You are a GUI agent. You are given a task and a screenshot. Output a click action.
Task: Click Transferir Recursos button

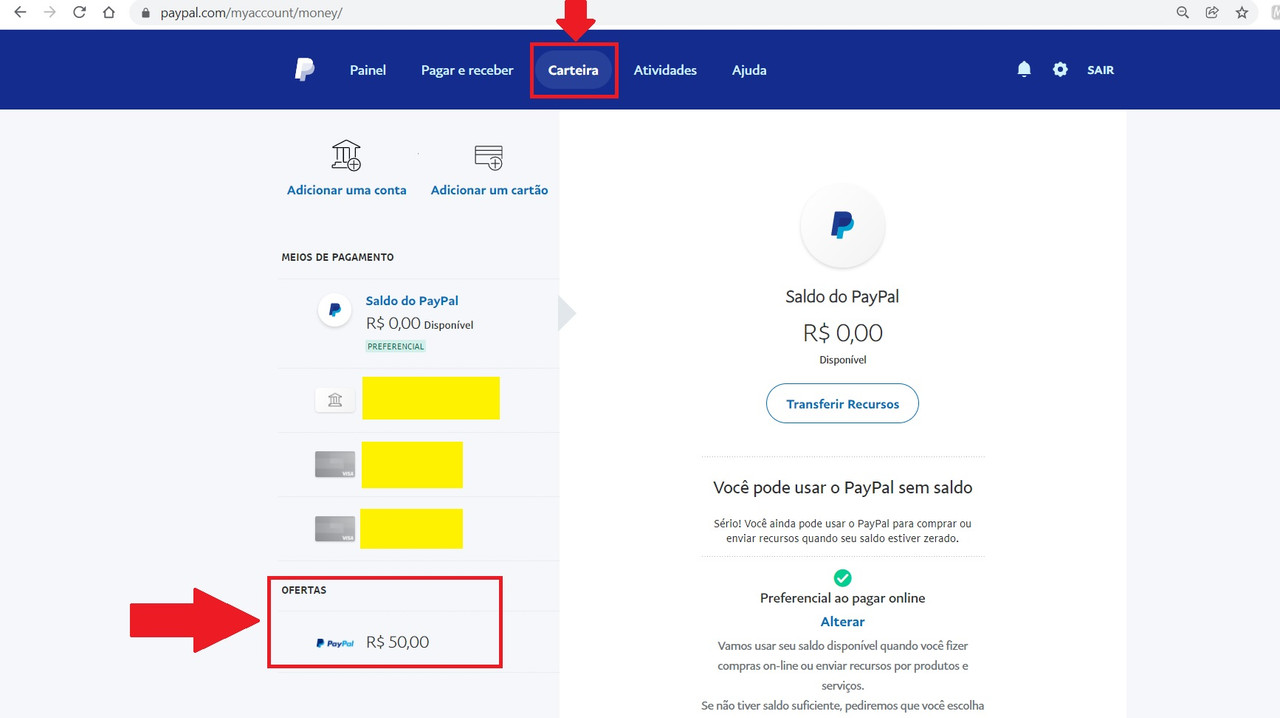pyautogui.click(x=842, y=404)
